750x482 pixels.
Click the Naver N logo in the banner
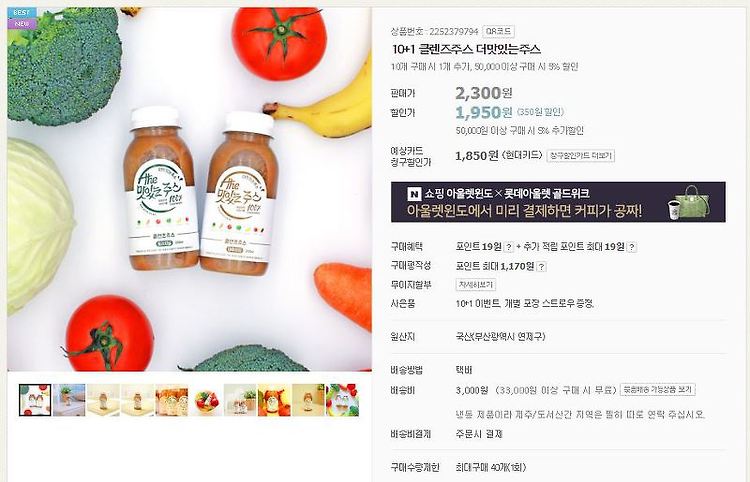(x=414, y=194)
